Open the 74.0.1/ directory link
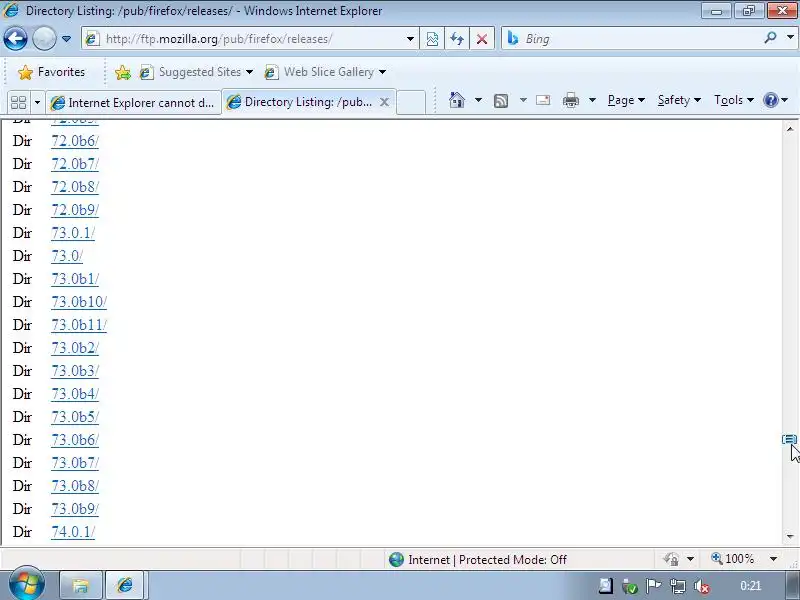Image resolution: width=800 pixels, height=600 pixels. (x=73, y=532)
